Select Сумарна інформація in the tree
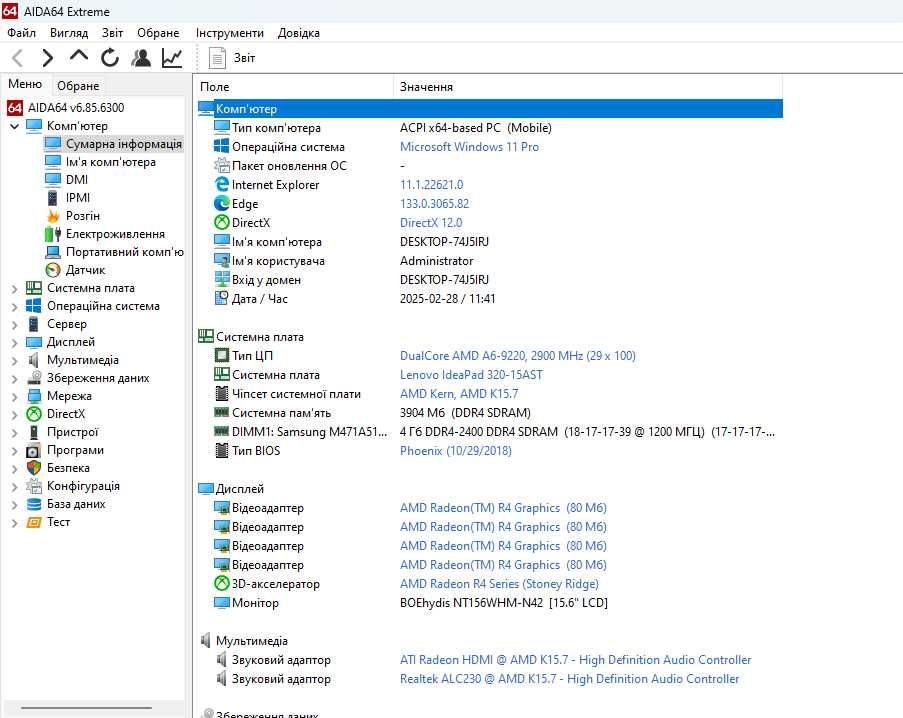 click(114, 143)
